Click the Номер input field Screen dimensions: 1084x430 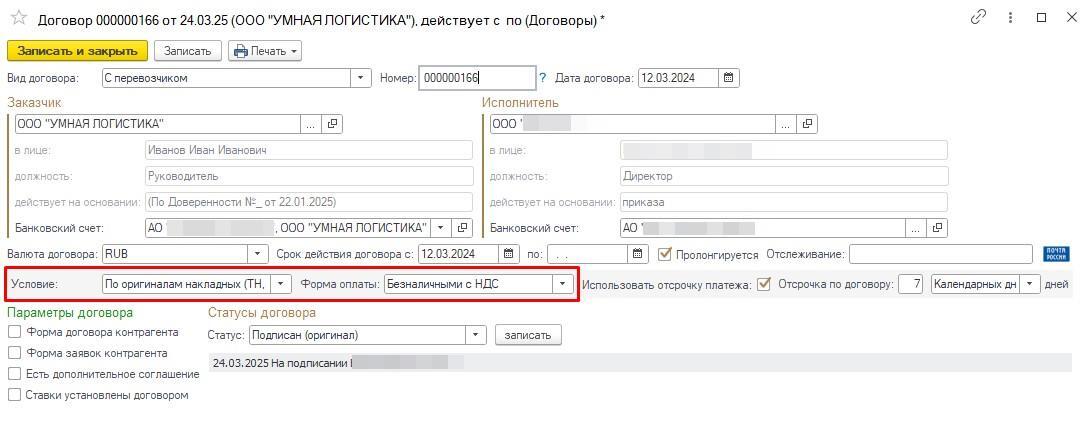(477, 78)
